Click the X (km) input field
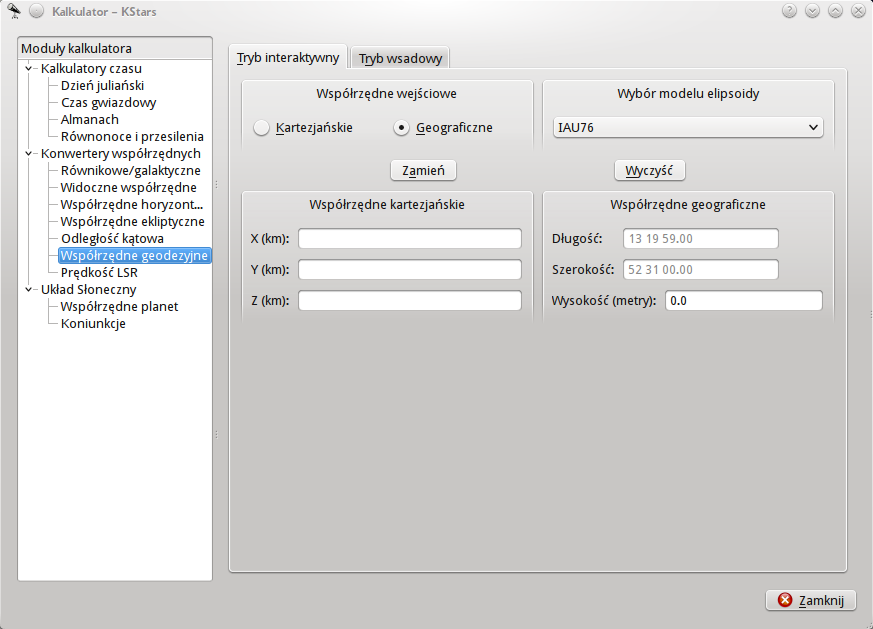This screenshot has height=629, width=873. (409, 238)
